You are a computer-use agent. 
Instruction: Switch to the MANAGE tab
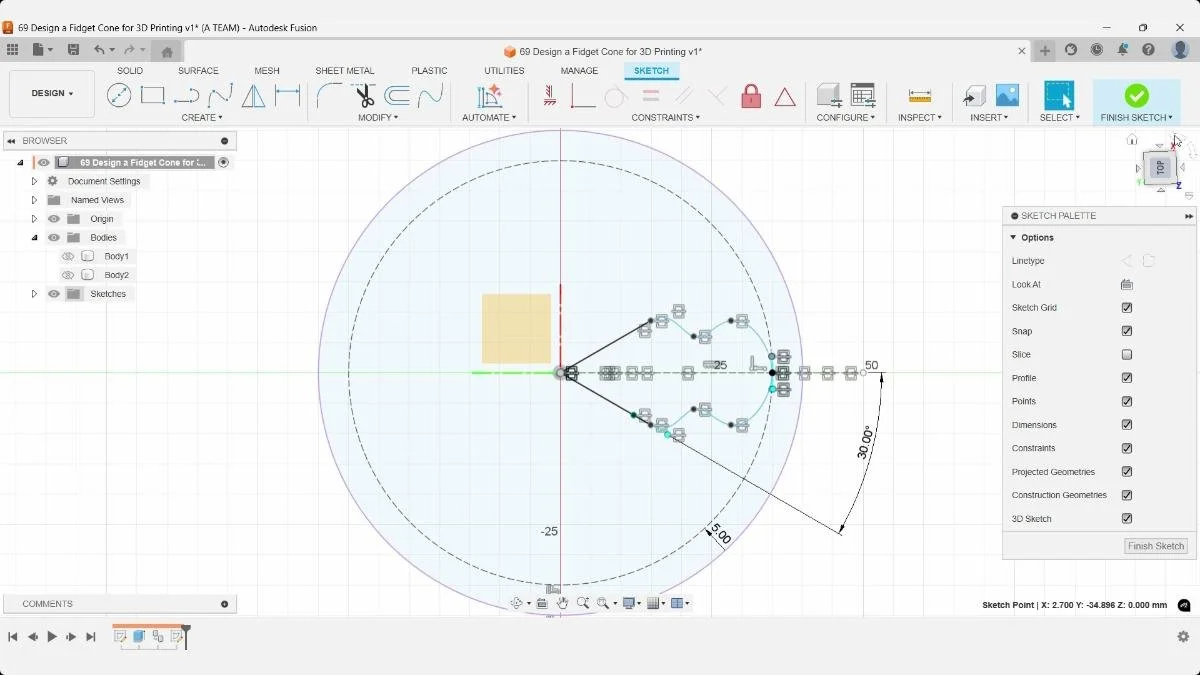(x=579, y=71)
